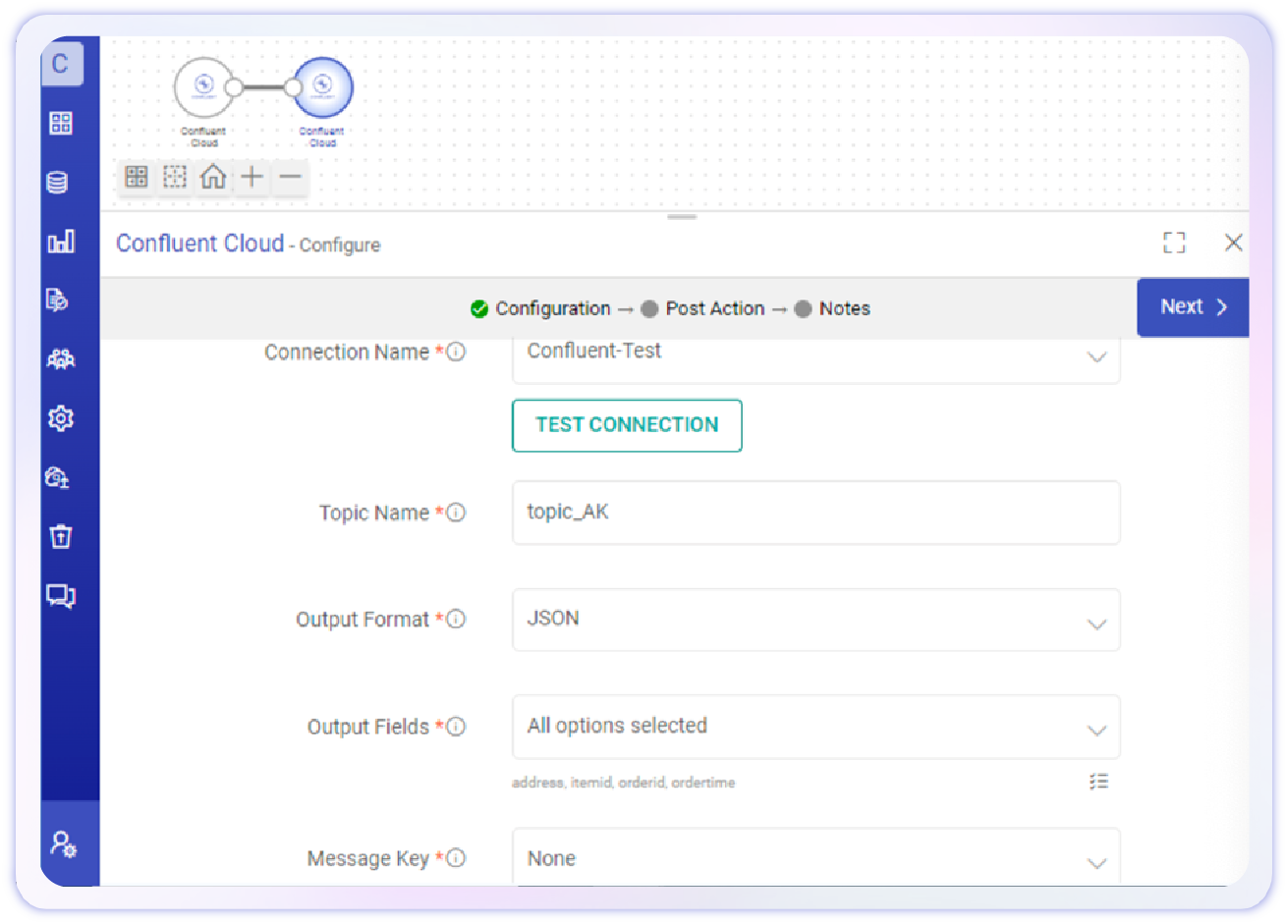This screenshot has width=1288, height=924.
Task: Switch to the Post Action step
Action: [714, 307]
